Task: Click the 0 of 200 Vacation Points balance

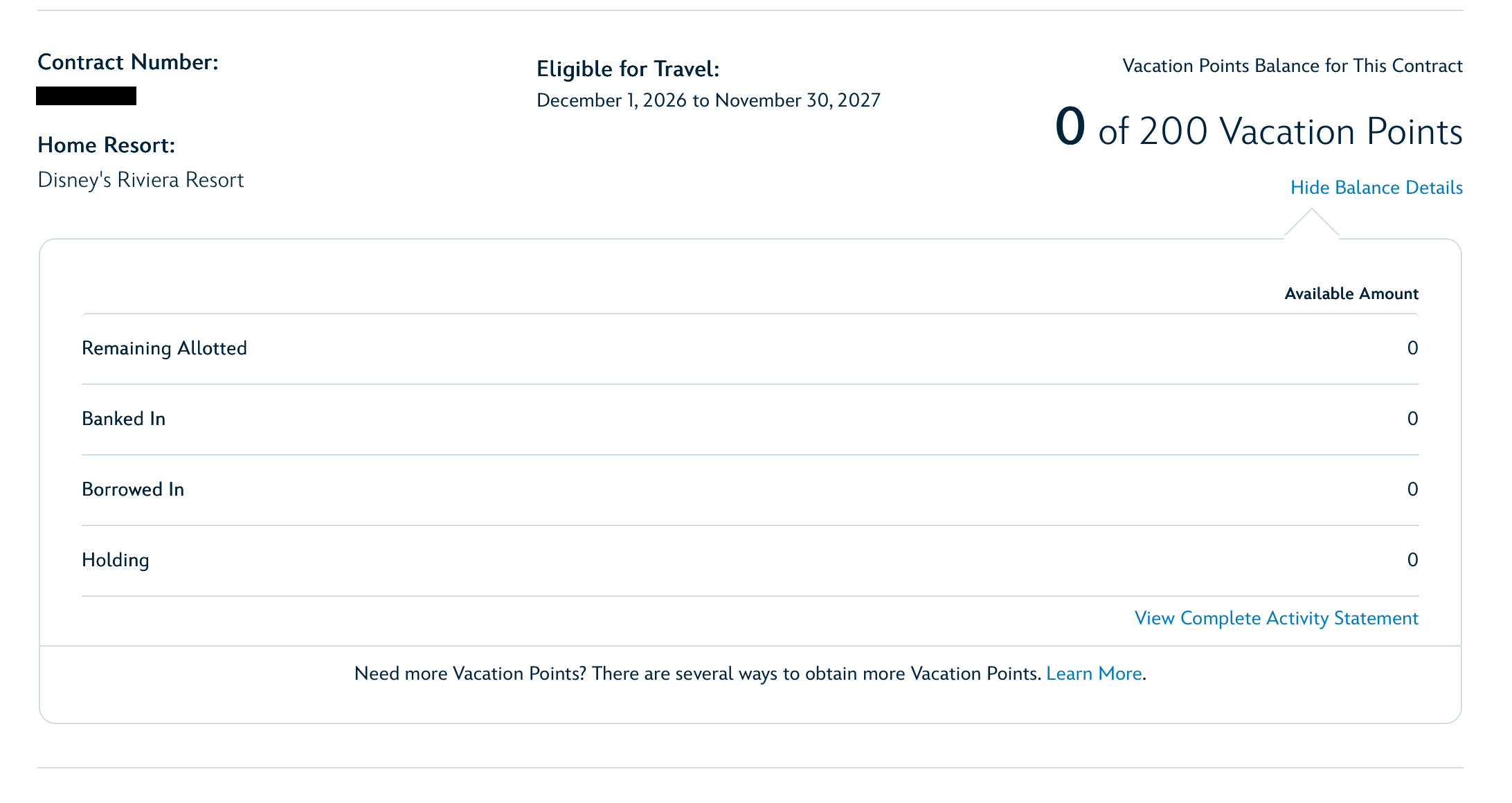Action: [x=1259, y=129]
